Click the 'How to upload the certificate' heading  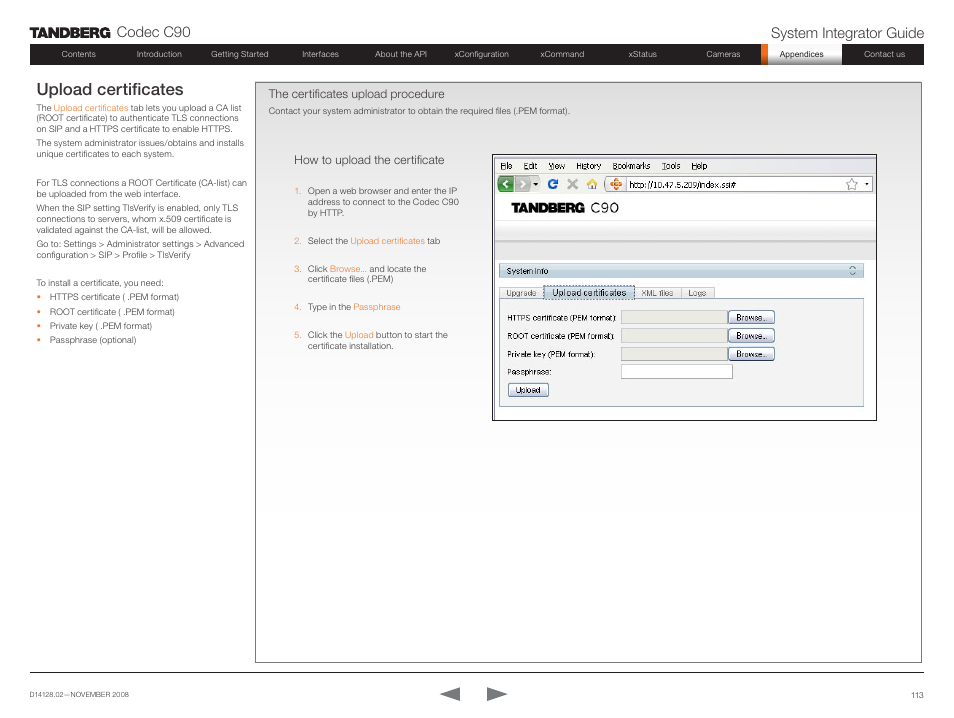[369, 160]
